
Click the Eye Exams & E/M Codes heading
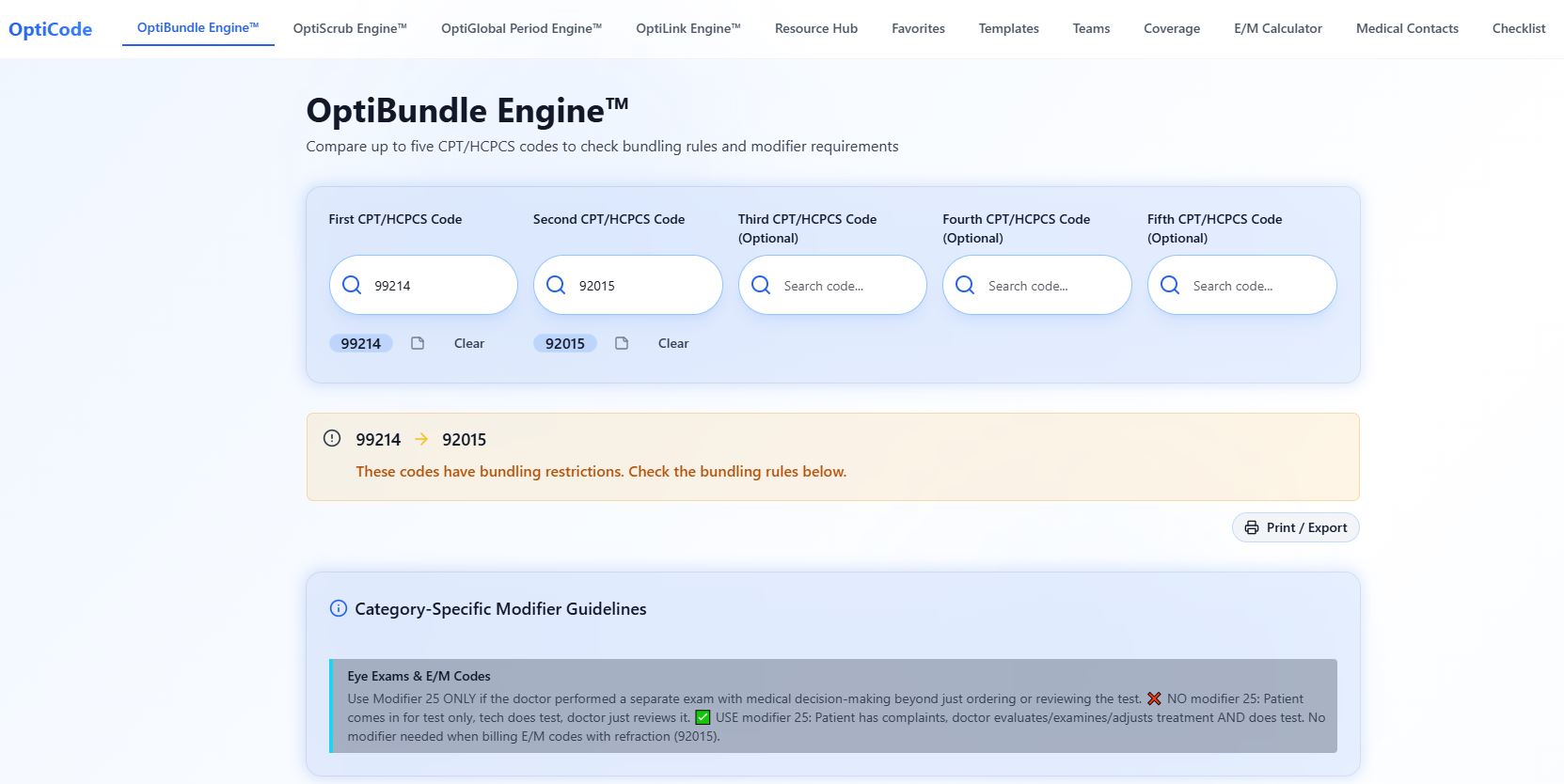[419, 676]
